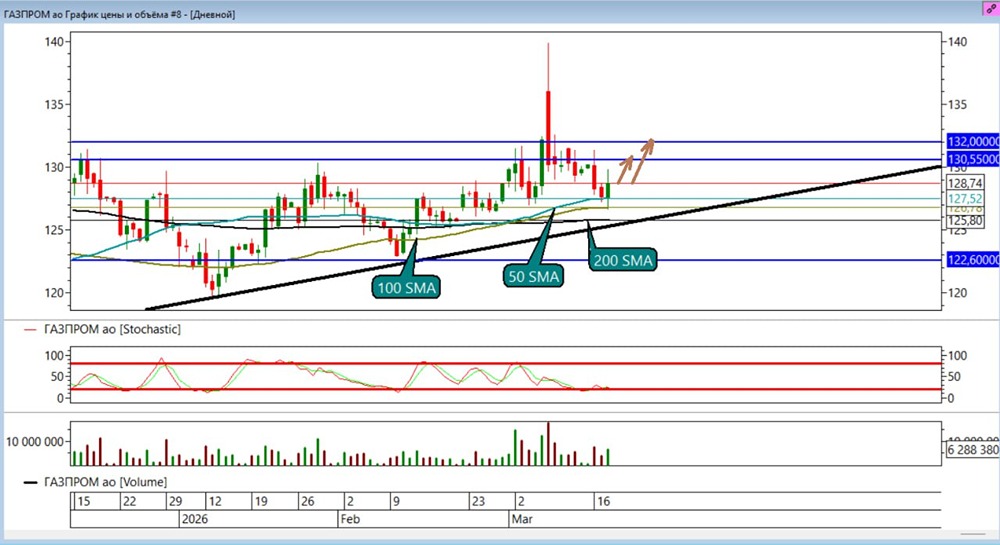Select the upper red stochastic overbought line
Viewport: 1000px width, 545px height.
pos(506,364)
